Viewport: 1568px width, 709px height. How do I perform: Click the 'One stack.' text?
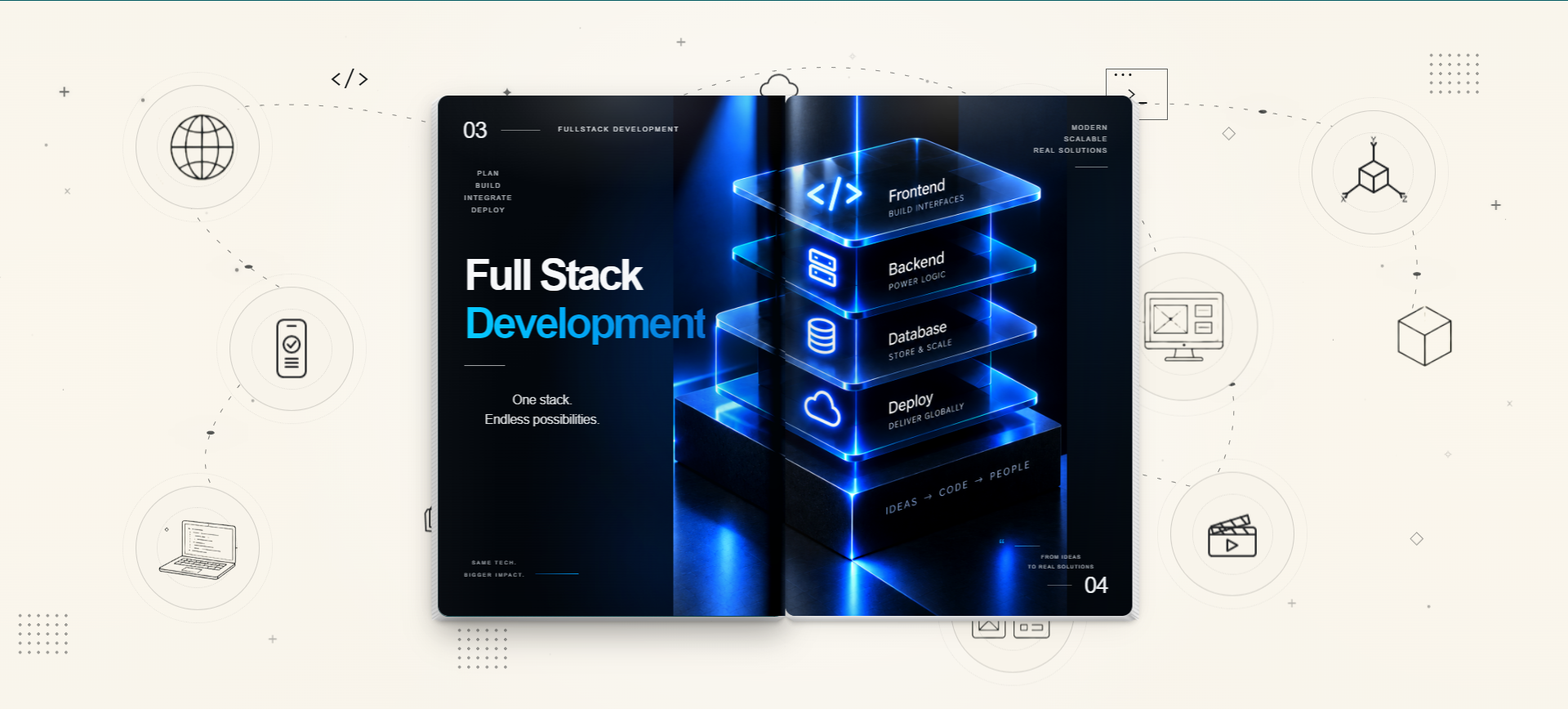(541, 399)
